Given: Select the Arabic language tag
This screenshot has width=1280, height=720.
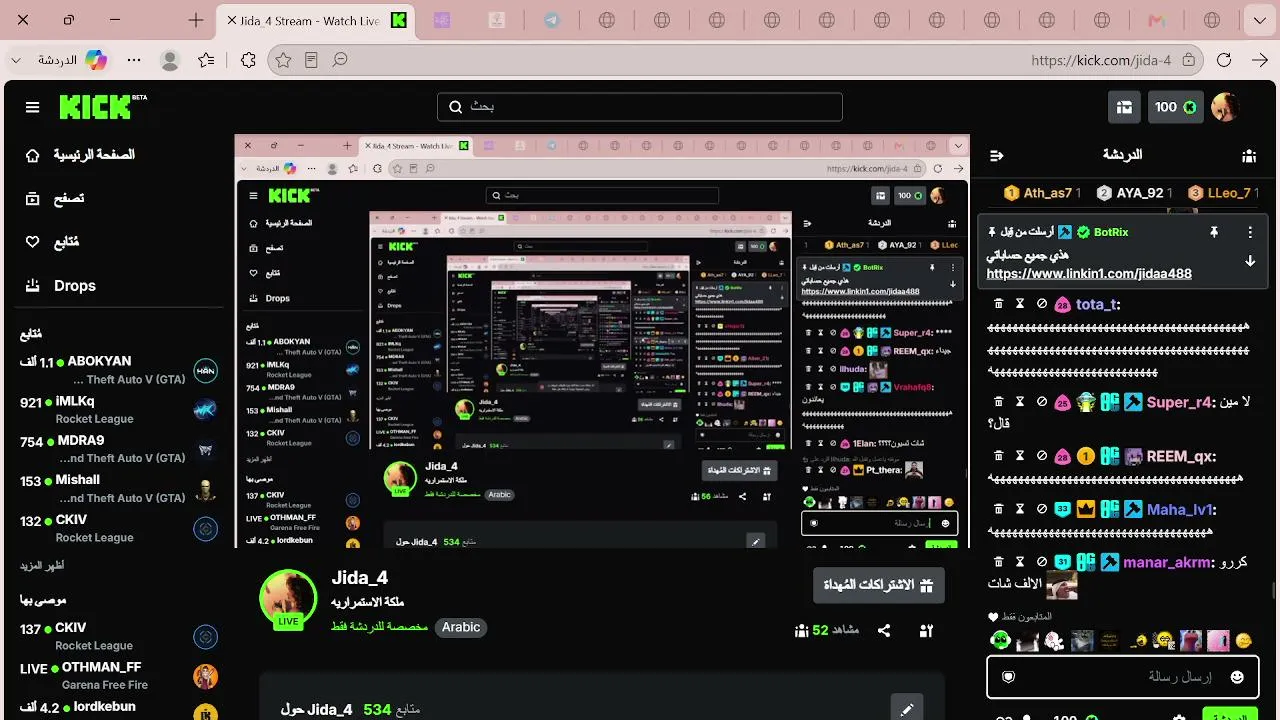Looking at the screenshot, I should tap(461, 627).
